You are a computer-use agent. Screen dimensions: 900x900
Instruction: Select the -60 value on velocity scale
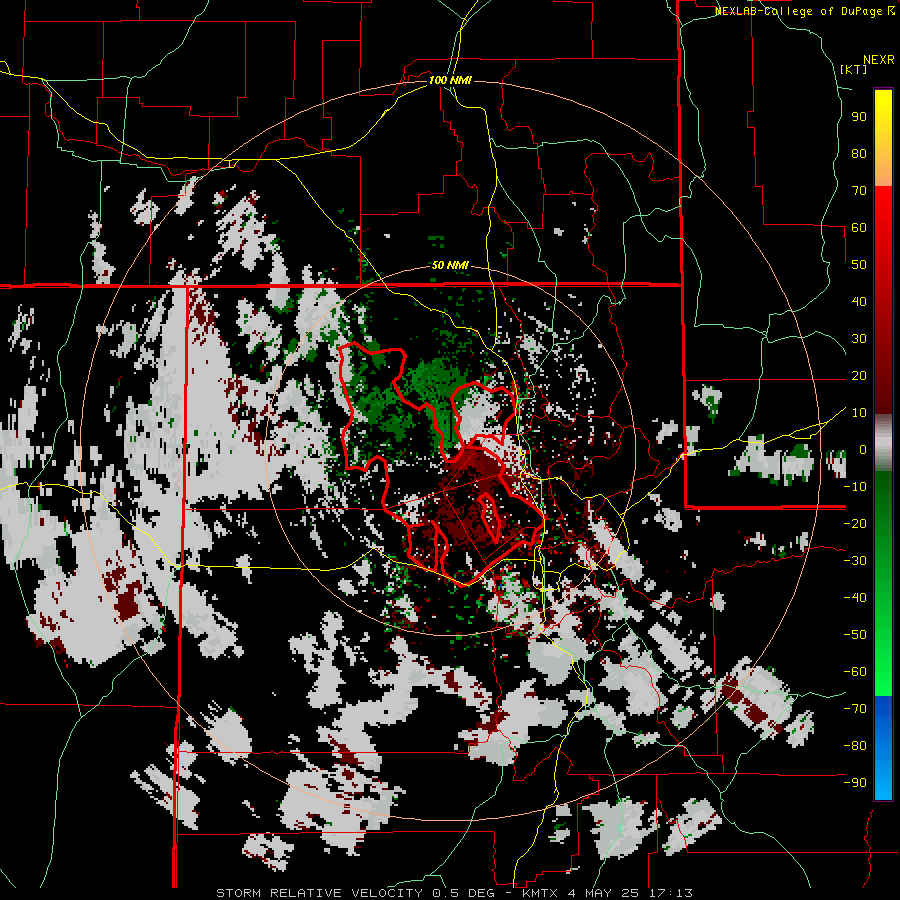point(855,672)
